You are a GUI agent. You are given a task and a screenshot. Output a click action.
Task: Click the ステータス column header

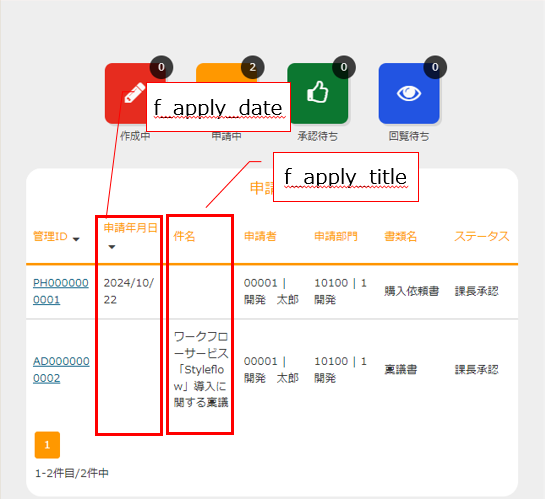click(x=482, y=236)
